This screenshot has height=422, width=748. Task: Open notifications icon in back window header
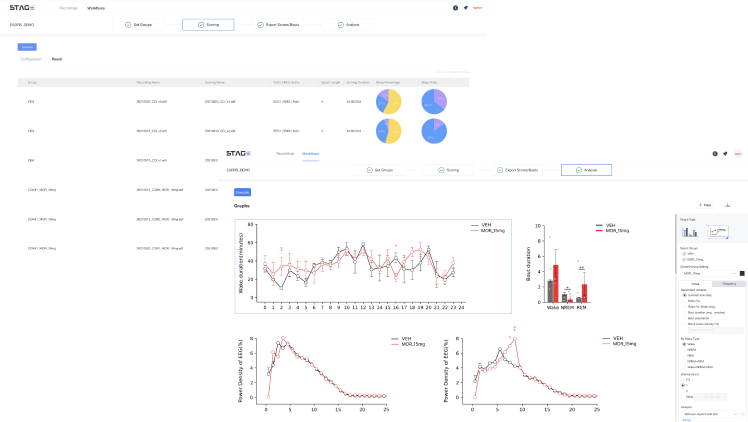[465, 7]
